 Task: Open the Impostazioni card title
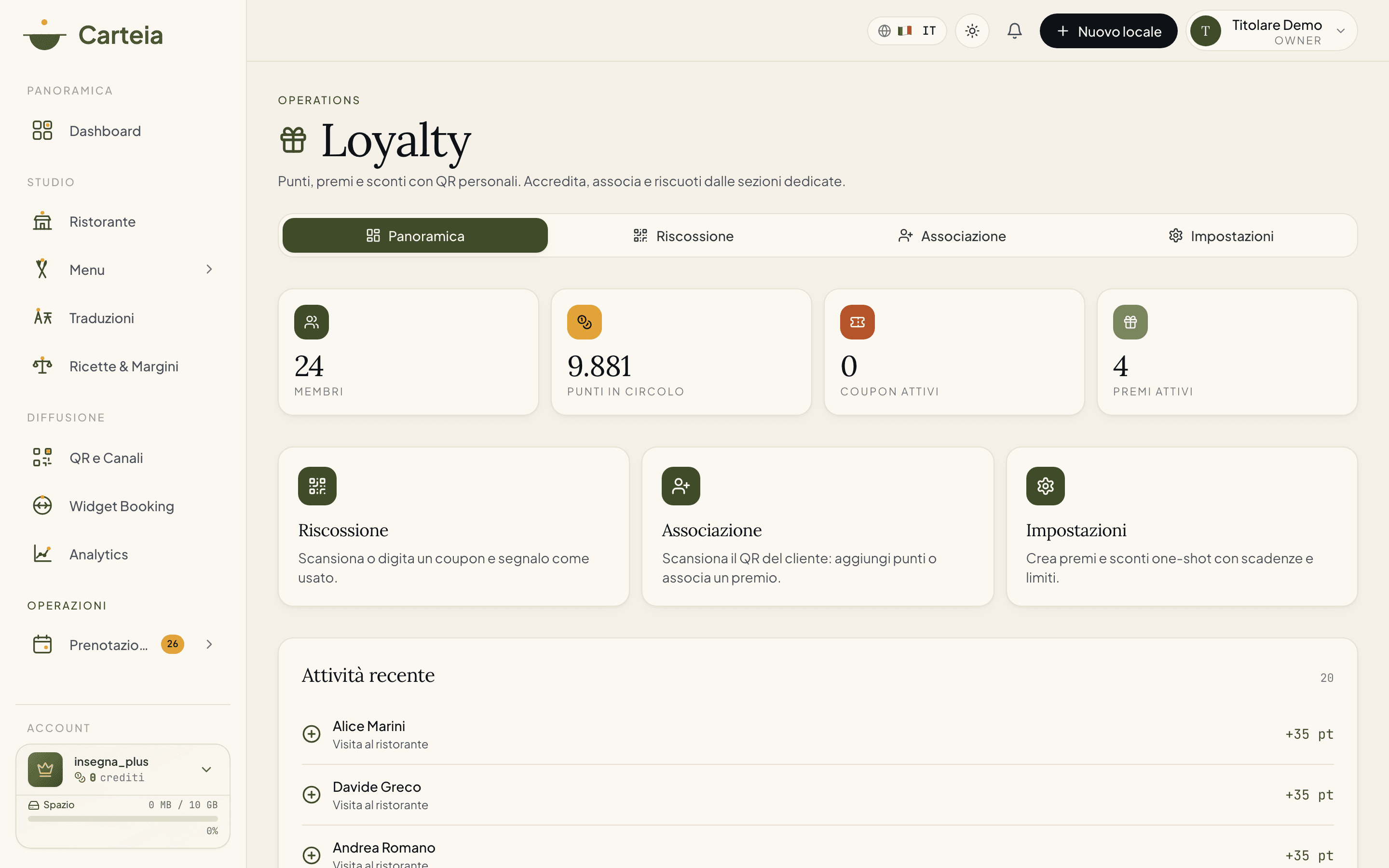1076,530
